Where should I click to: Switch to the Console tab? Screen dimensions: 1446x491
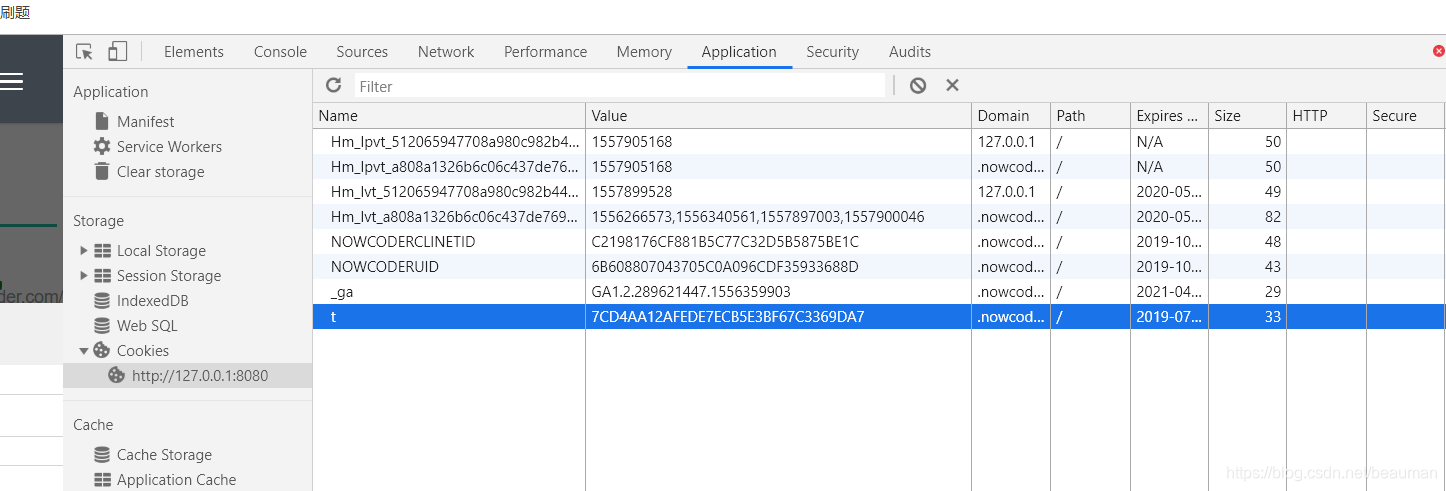point(280,52)
